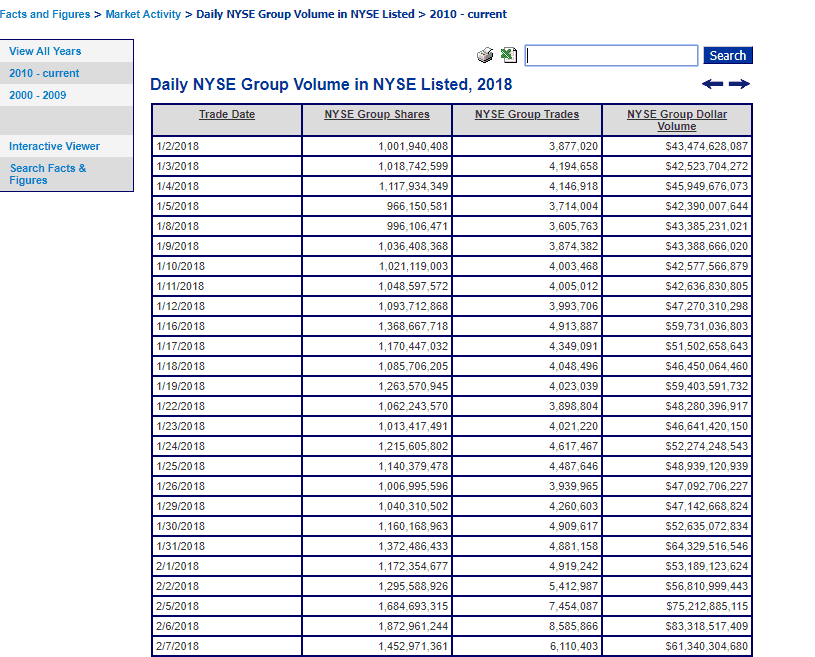
Task: Select the 1/8/2018 trade date cell
Action: point(227,226)
